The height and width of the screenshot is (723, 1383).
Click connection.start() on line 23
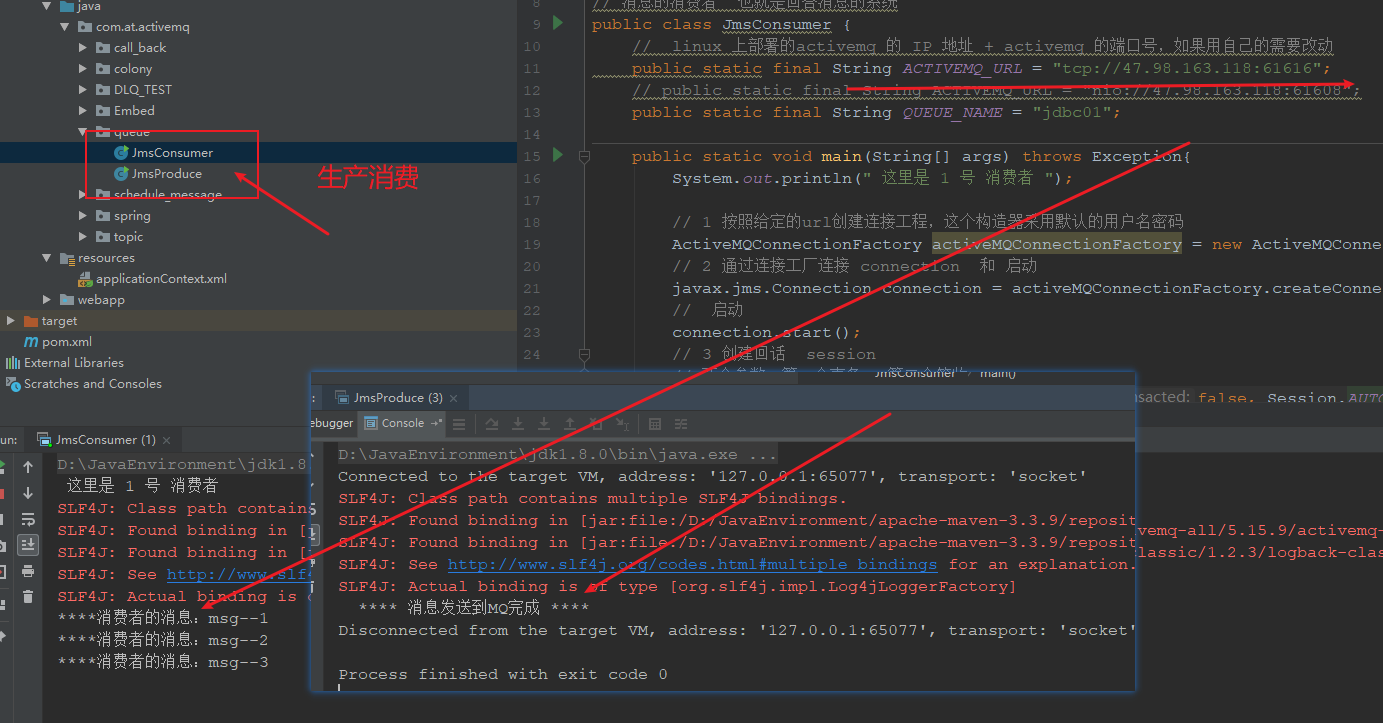(x=766, y=333)
